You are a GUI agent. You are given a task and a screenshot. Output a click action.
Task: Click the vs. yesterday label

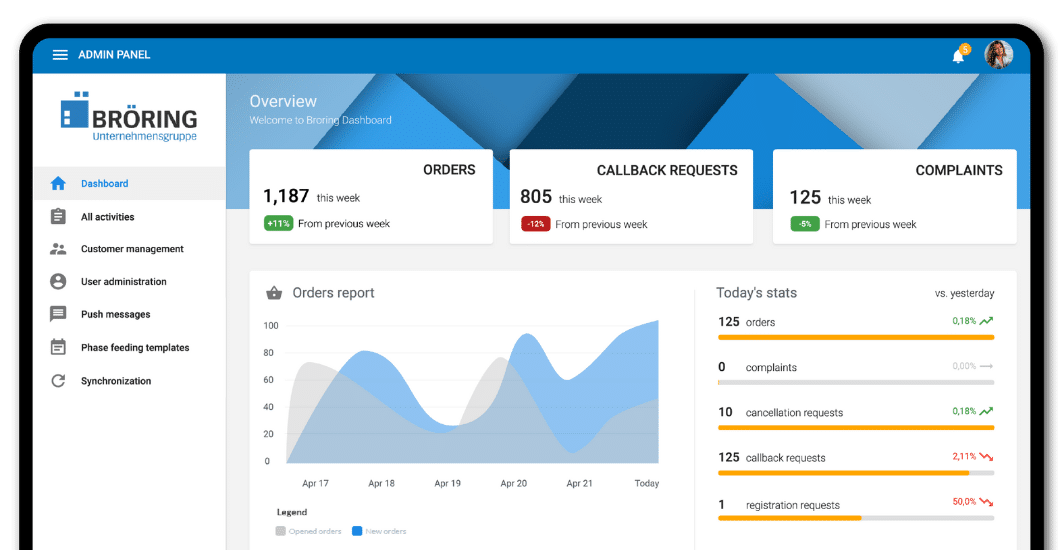click(964, 294)
